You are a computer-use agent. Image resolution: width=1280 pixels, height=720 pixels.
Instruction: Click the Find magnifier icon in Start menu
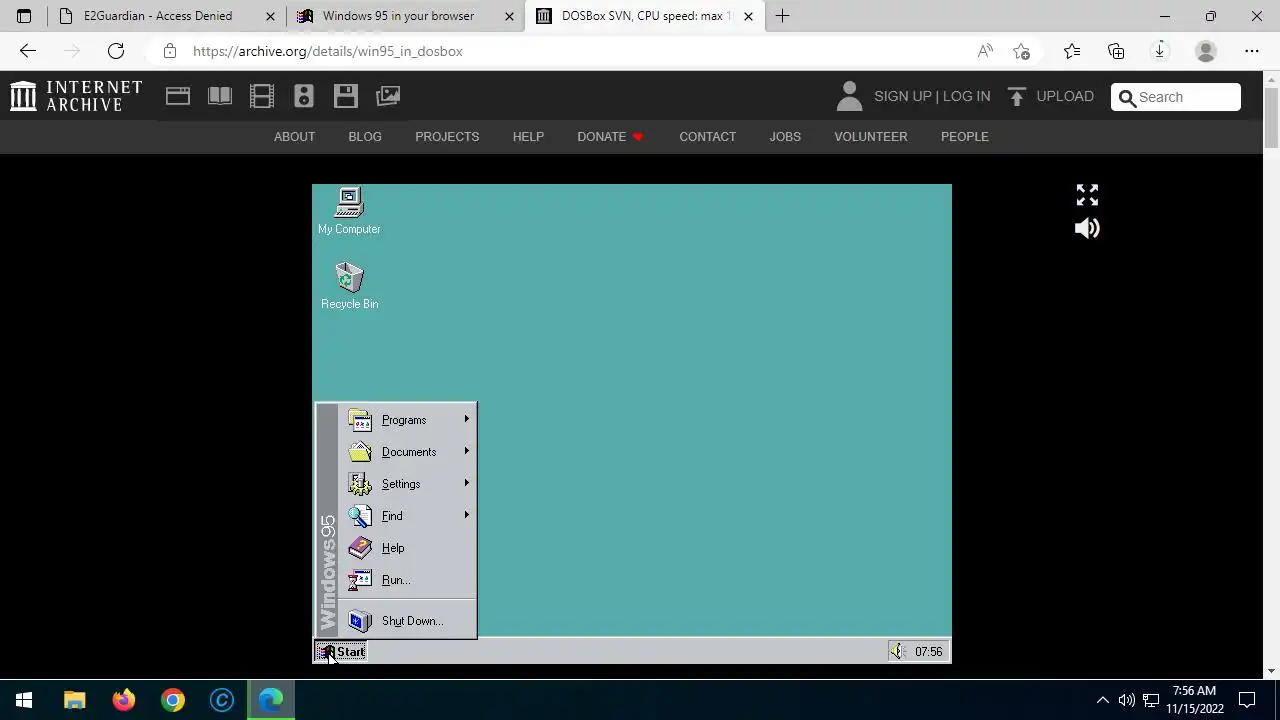click(360, 516)
